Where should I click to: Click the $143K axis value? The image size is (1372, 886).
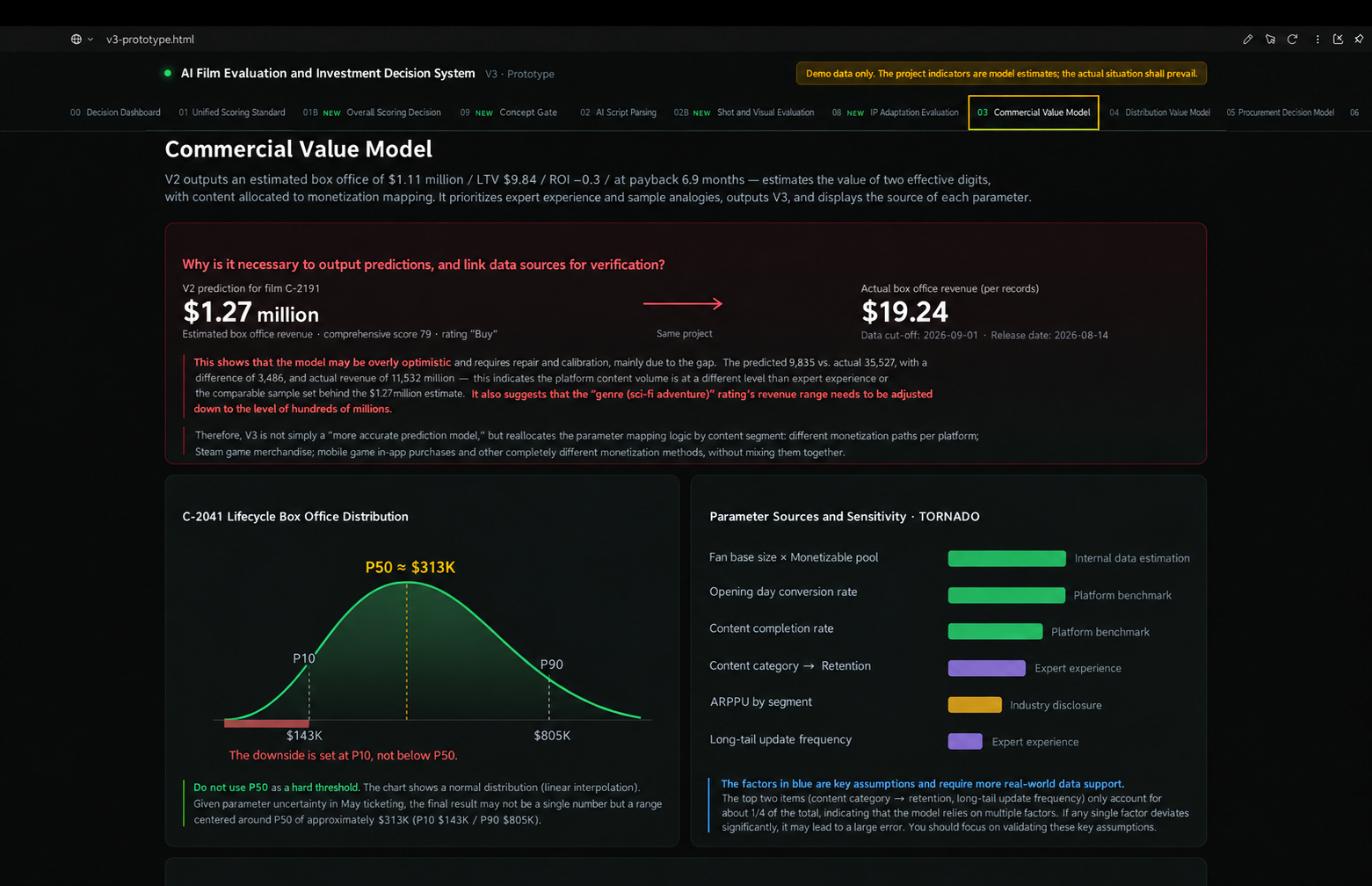coord(304,736)
